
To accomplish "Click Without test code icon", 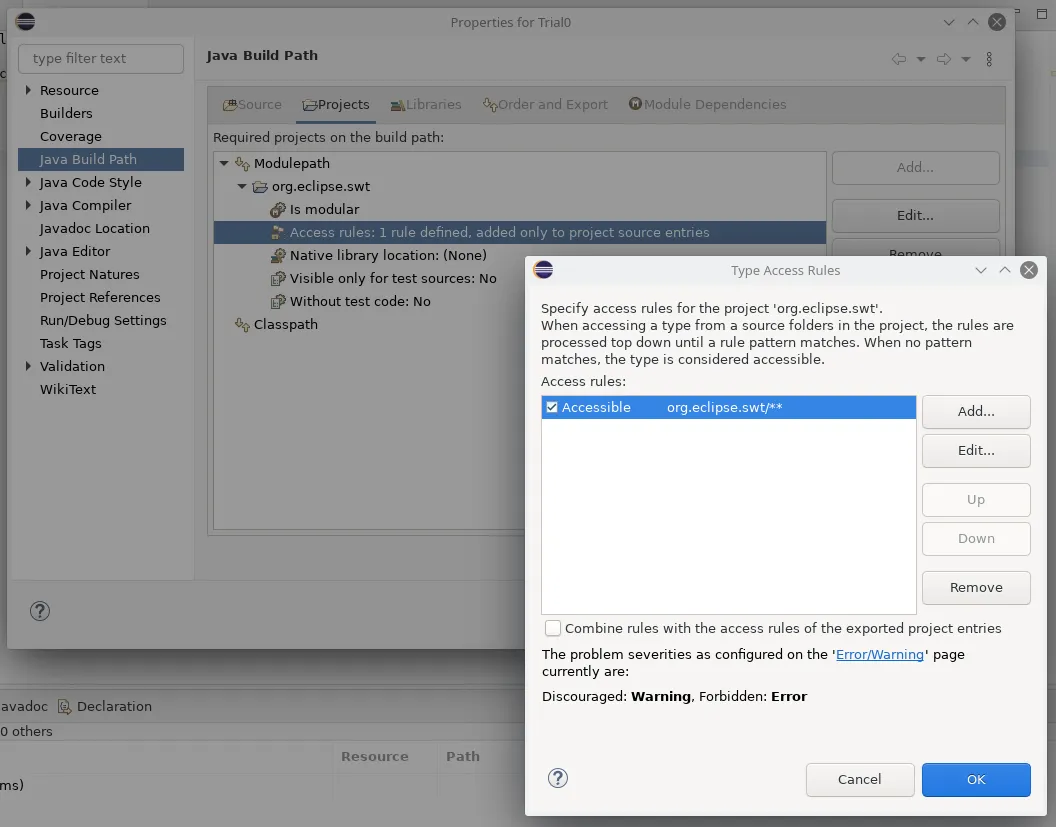I will tap(277, 301).
